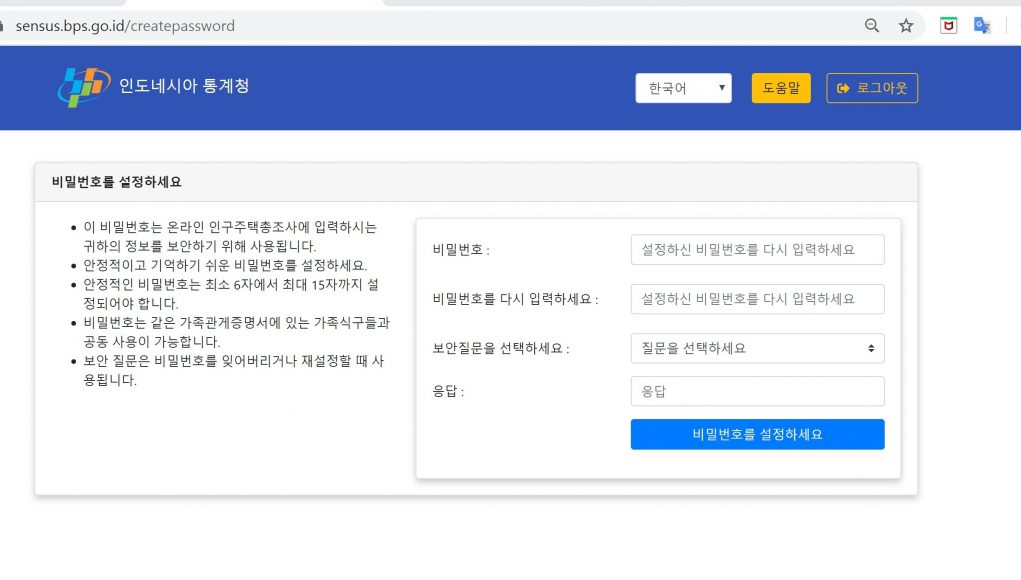Open the Google Translate extension icon
The image size is (1021, 580).
point(982,26)
